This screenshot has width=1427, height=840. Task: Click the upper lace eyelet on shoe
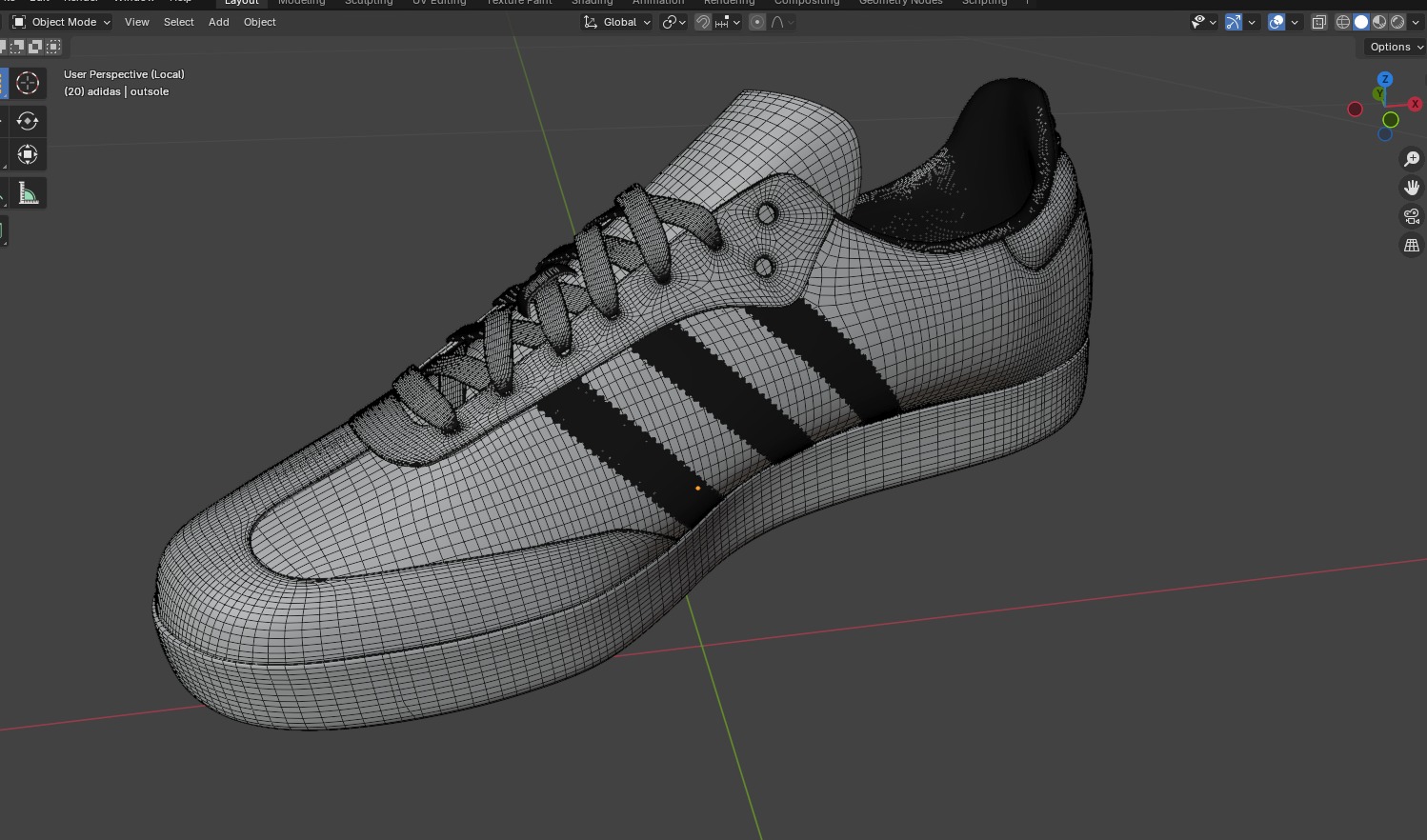click(767, 215)
